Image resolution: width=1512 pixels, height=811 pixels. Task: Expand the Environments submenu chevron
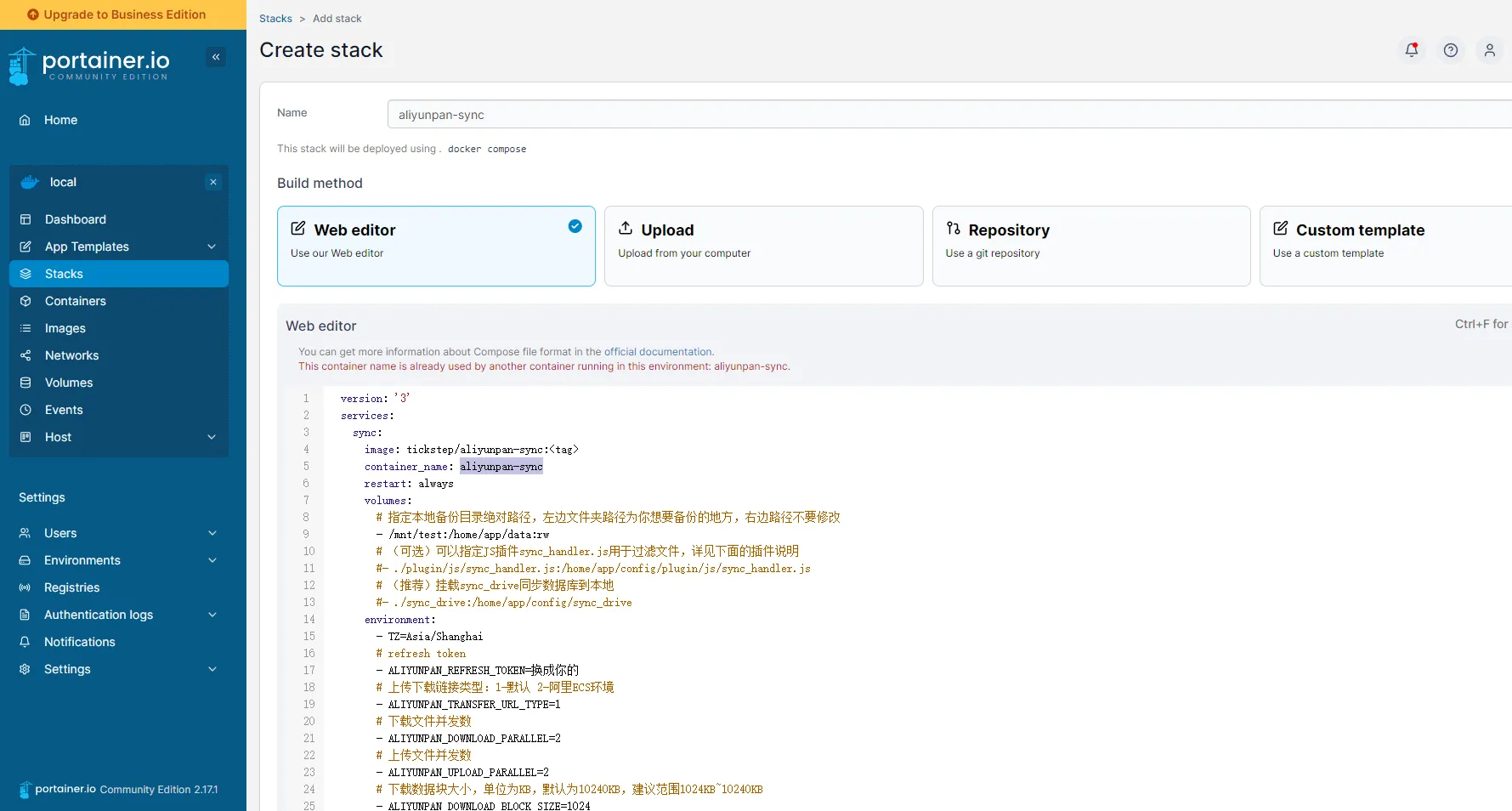tap(212, 560)
